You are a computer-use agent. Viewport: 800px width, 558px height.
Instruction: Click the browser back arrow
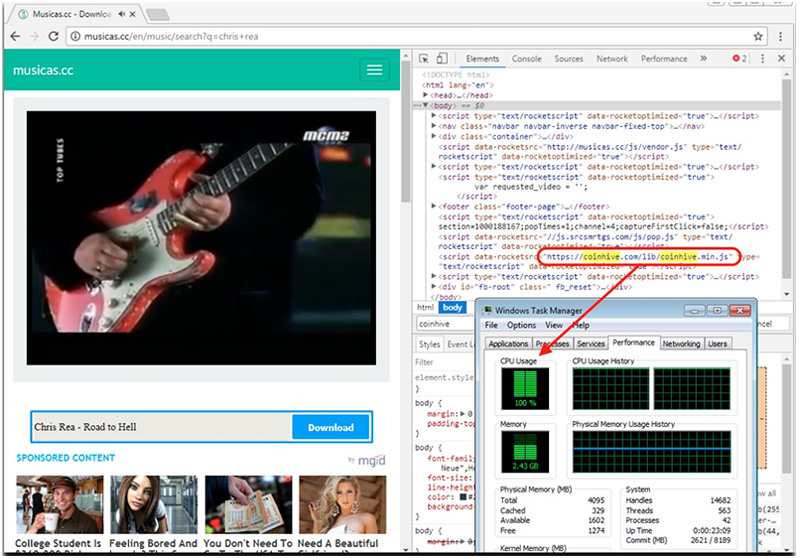(x=15, y=36)
